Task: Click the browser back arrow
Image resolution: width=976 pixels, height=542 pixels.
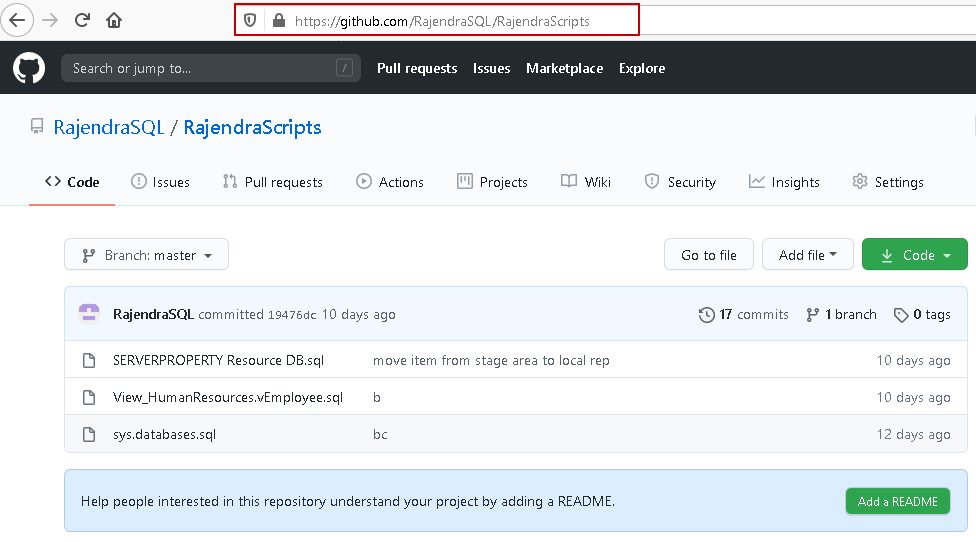Action: (x=17, y=20)
